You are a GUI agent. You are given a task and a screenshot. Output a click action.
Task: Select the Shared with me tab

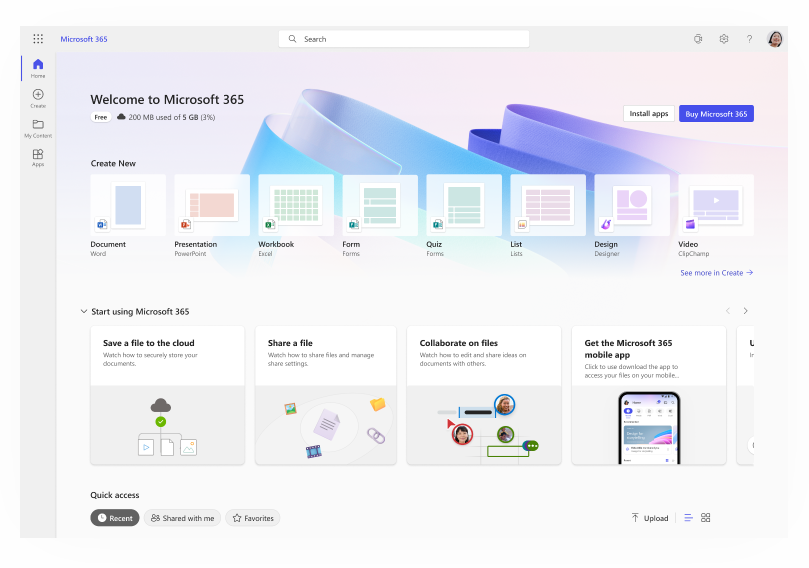point(182,518)
